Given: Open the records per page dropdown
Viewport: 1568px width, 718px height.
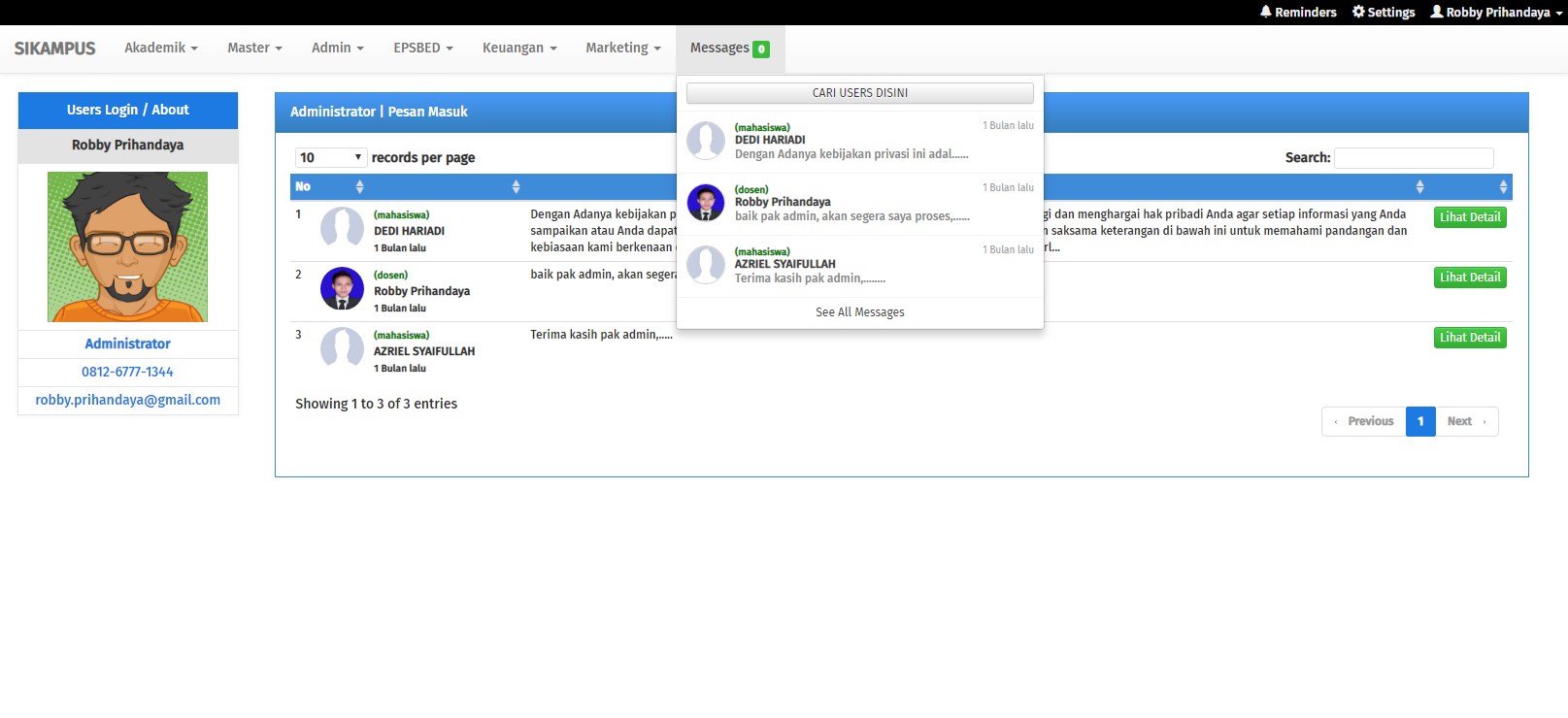Looking at the screenshot, I should click(x=330, y=157).
